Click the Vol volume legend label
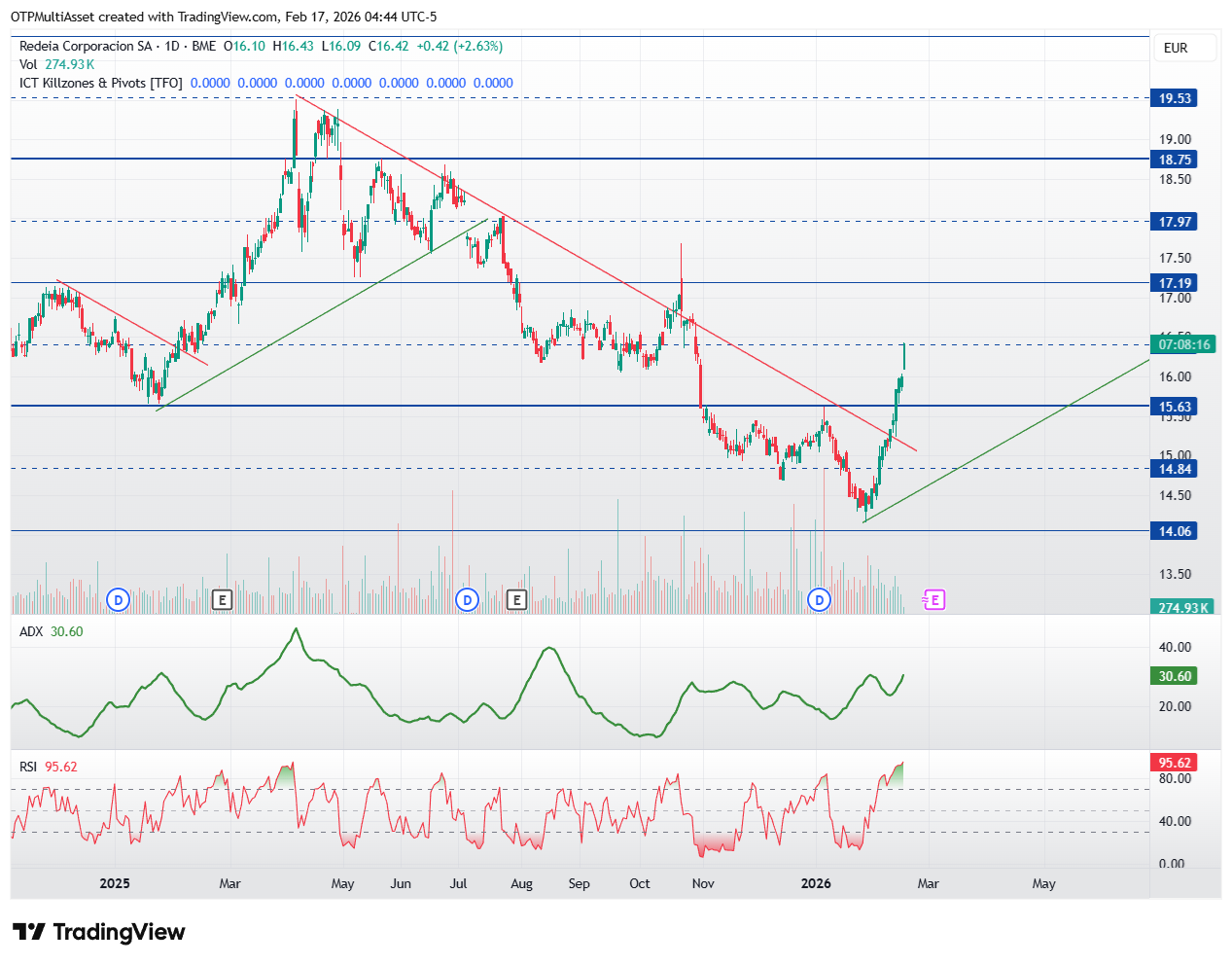 coord(28,64)
